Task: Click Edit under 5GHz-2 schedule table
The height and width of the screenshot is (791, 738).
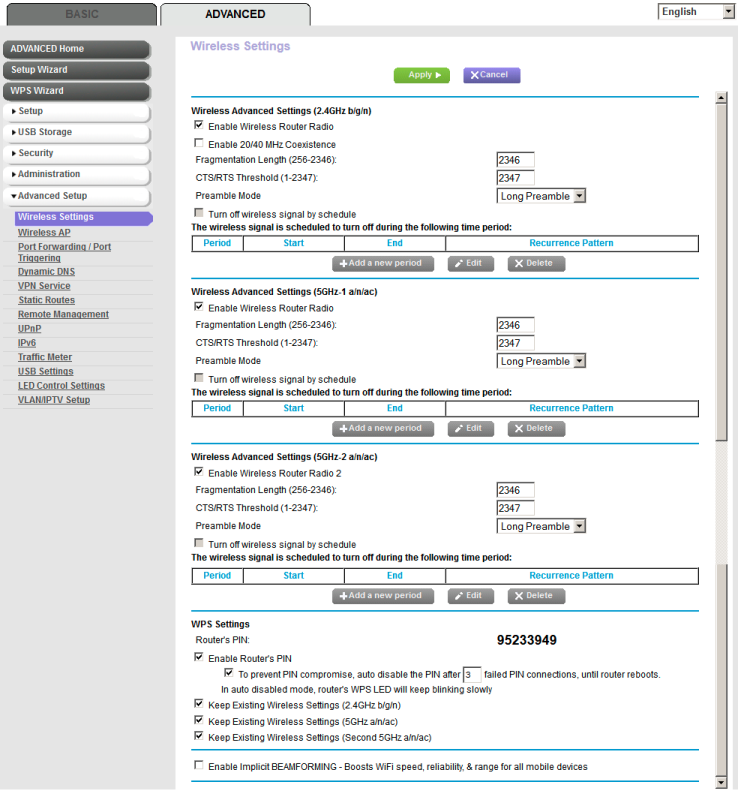Action: (x=471, y=596)
